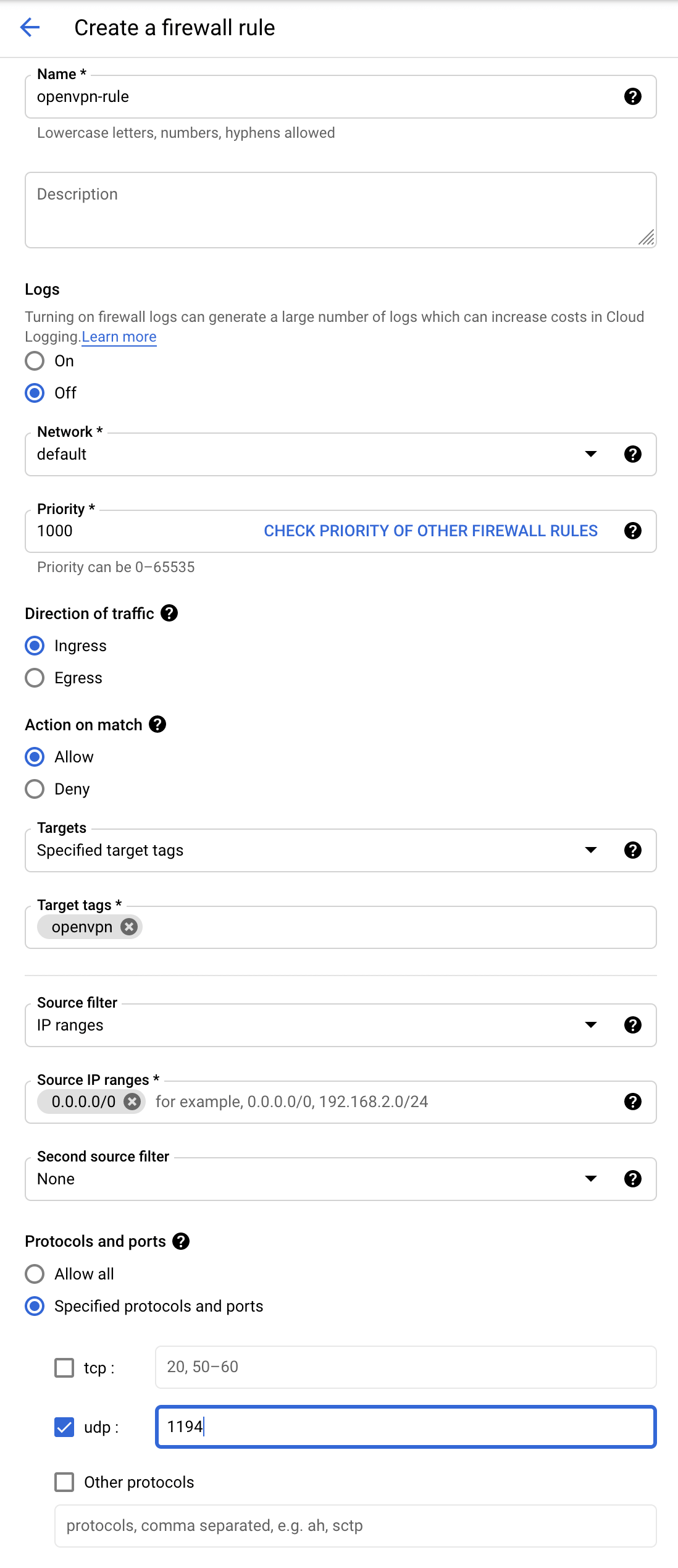This screenshot has width=678, height=1568.
Task: Select Egress traffic direction
Action: pos(35,678)
